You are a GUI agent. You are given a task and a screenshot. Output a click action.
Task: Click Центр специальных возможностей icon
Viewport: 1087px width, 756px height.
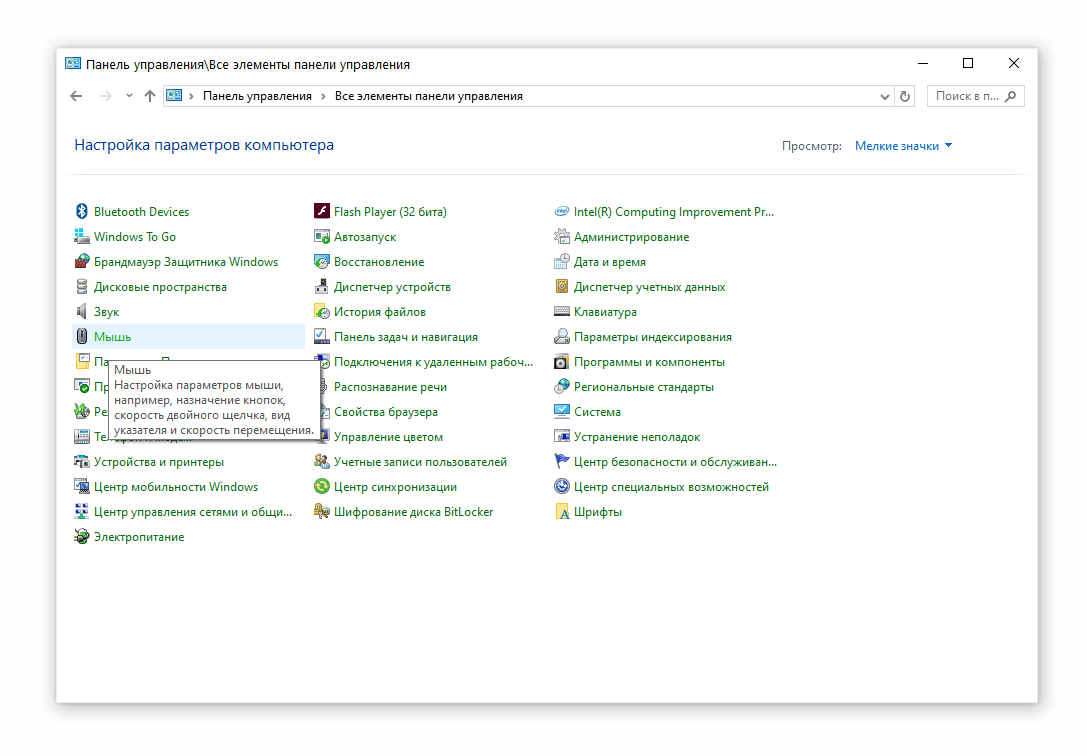[562, 486]
